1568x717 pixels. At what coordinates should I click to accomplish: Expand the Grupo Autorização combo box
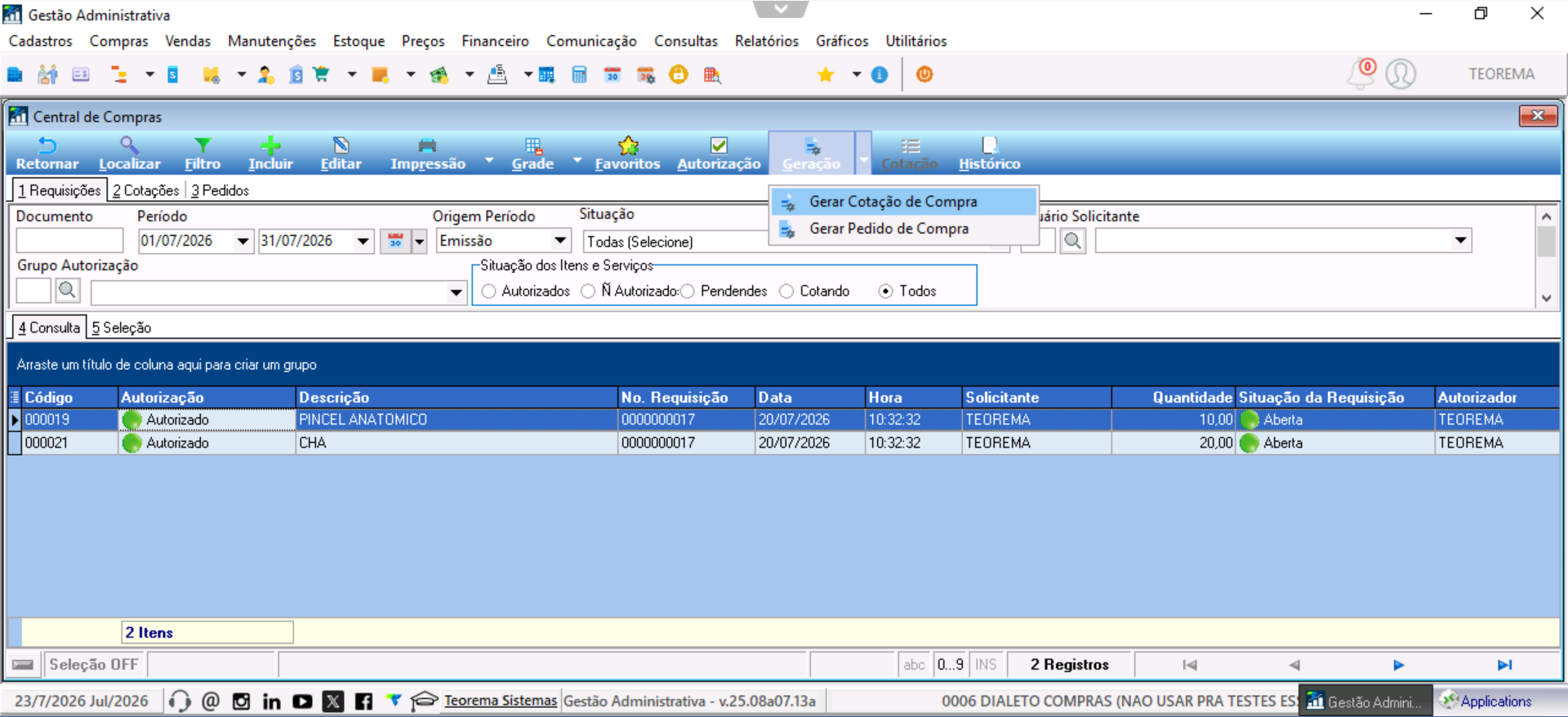point(456,292)
